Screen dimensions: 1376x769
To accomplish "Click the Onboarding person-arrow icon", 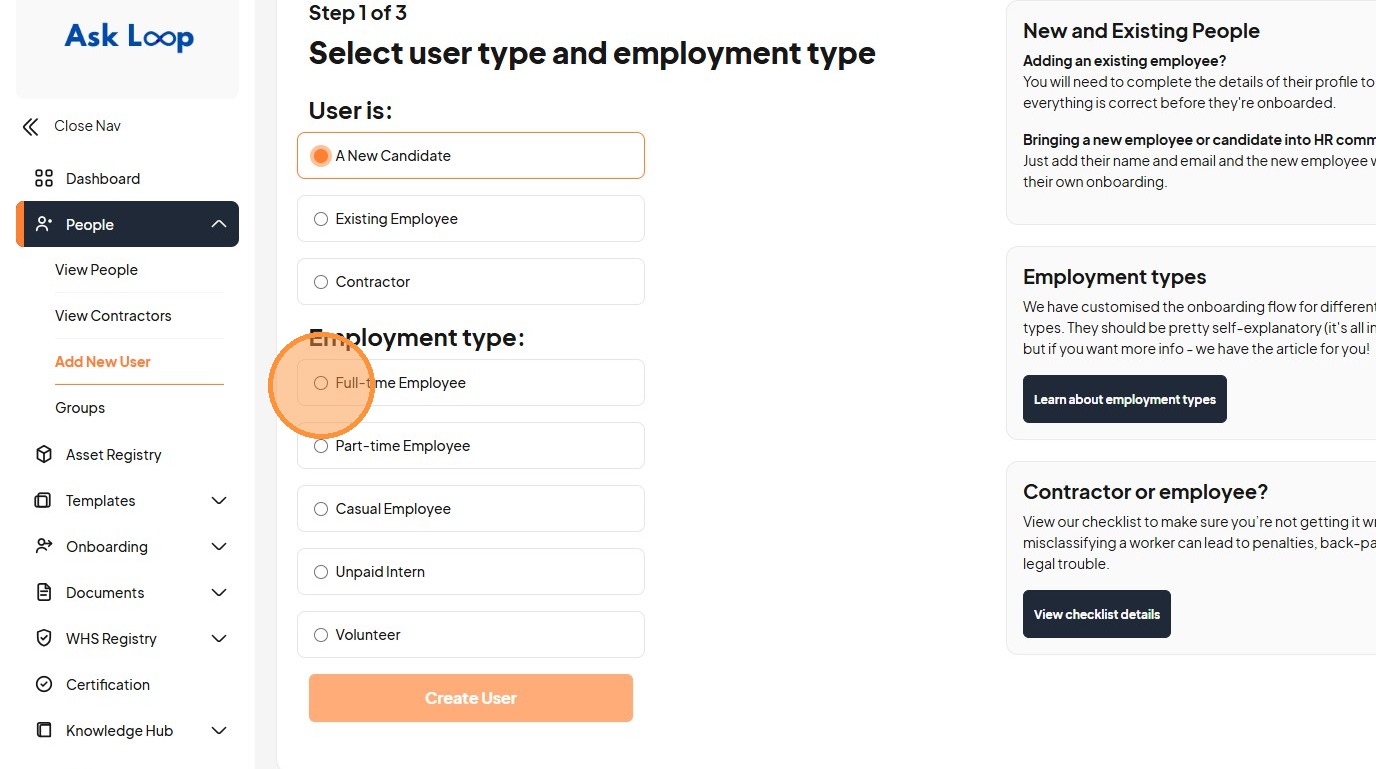I will [x=44, y=547].
